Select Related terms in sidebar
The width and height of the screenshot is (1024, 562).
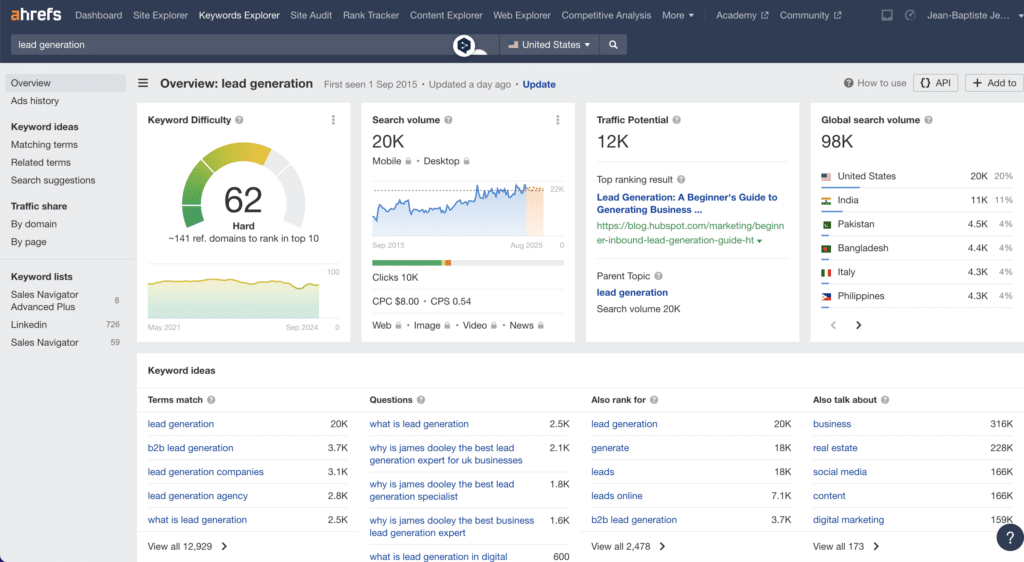(40, 162)
